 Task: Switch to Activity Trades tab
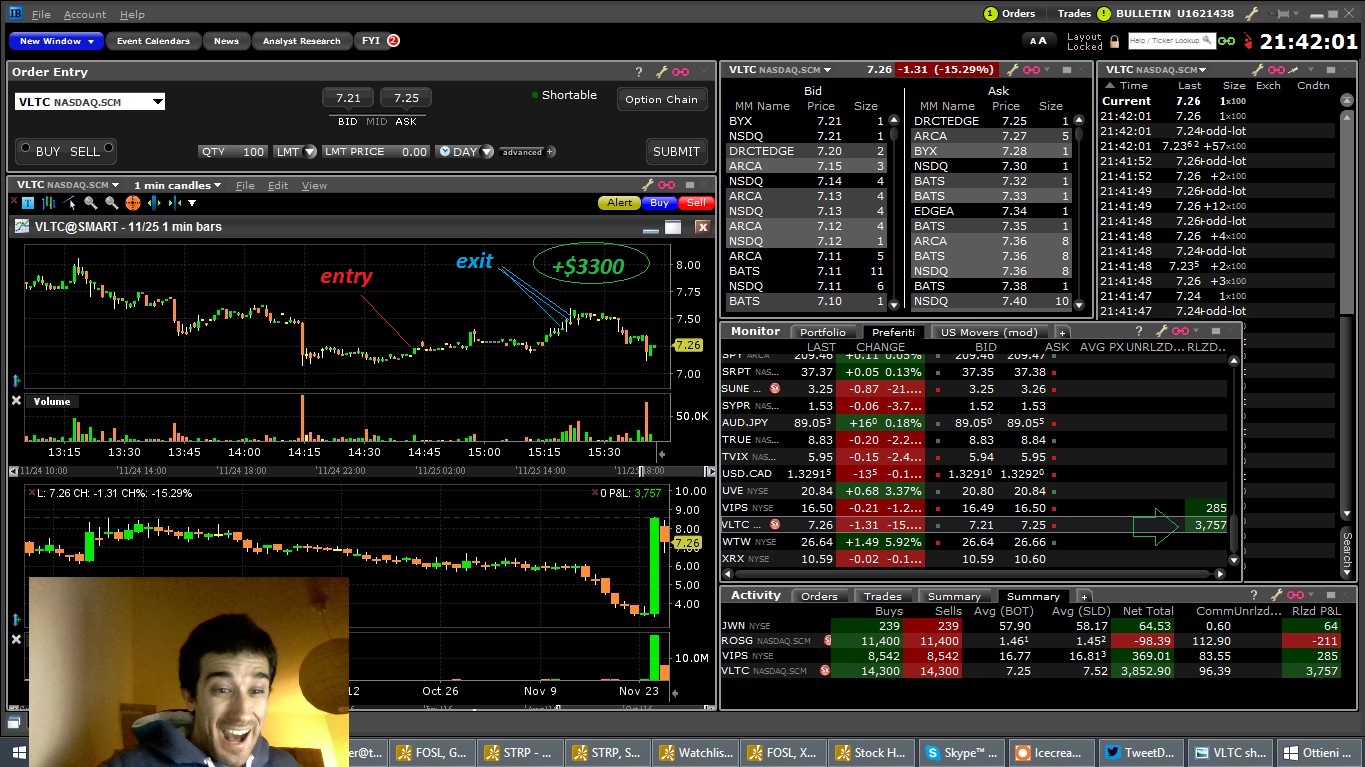pos(882,596)
